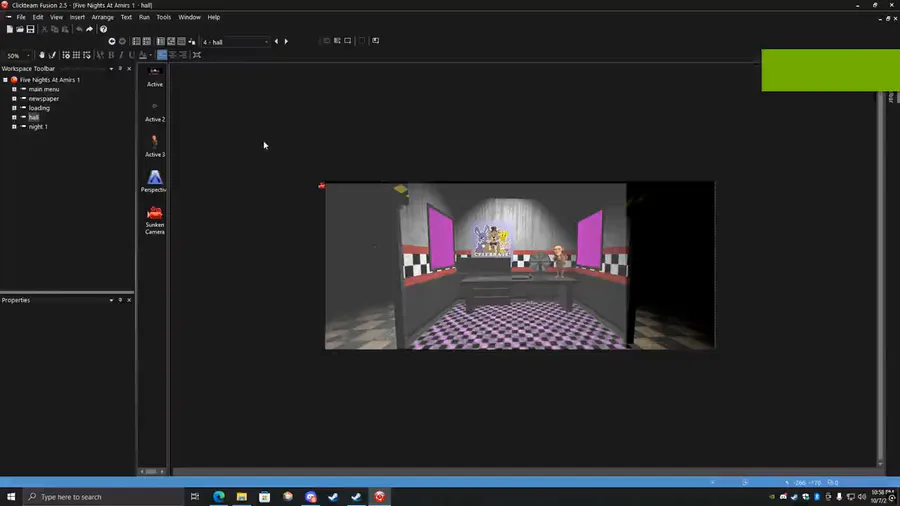Create a new application with New icon
900x506 pixels.
click(x=10, y=29)
